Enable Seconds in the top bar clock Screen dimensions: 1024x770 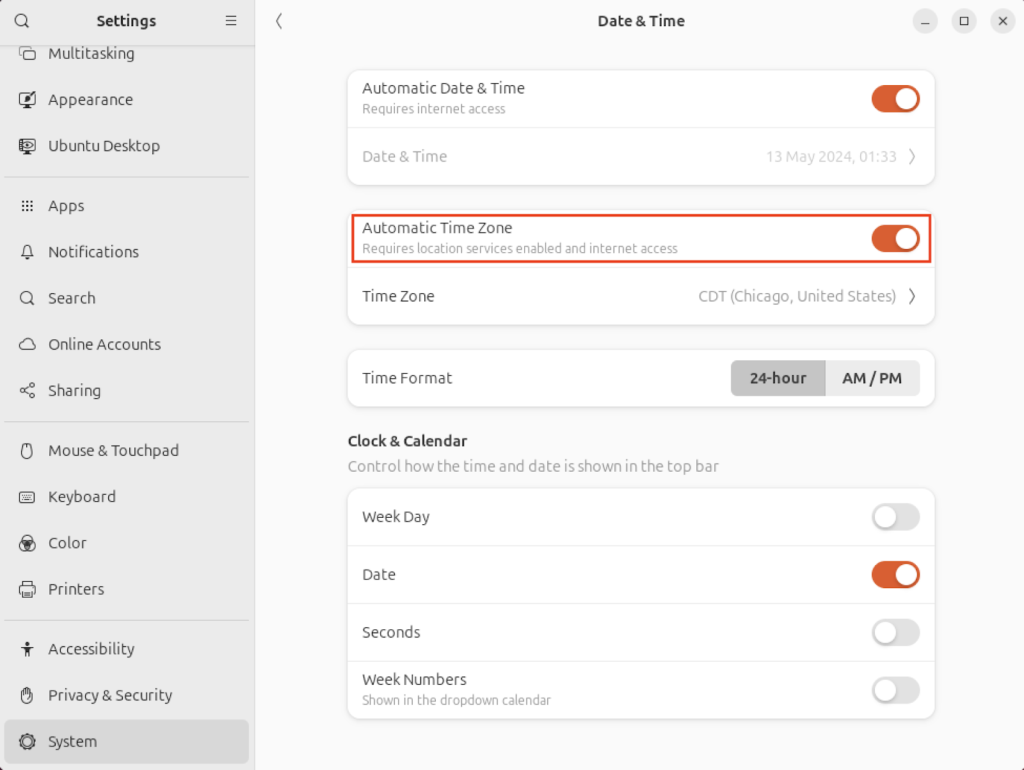click(895, 632)
